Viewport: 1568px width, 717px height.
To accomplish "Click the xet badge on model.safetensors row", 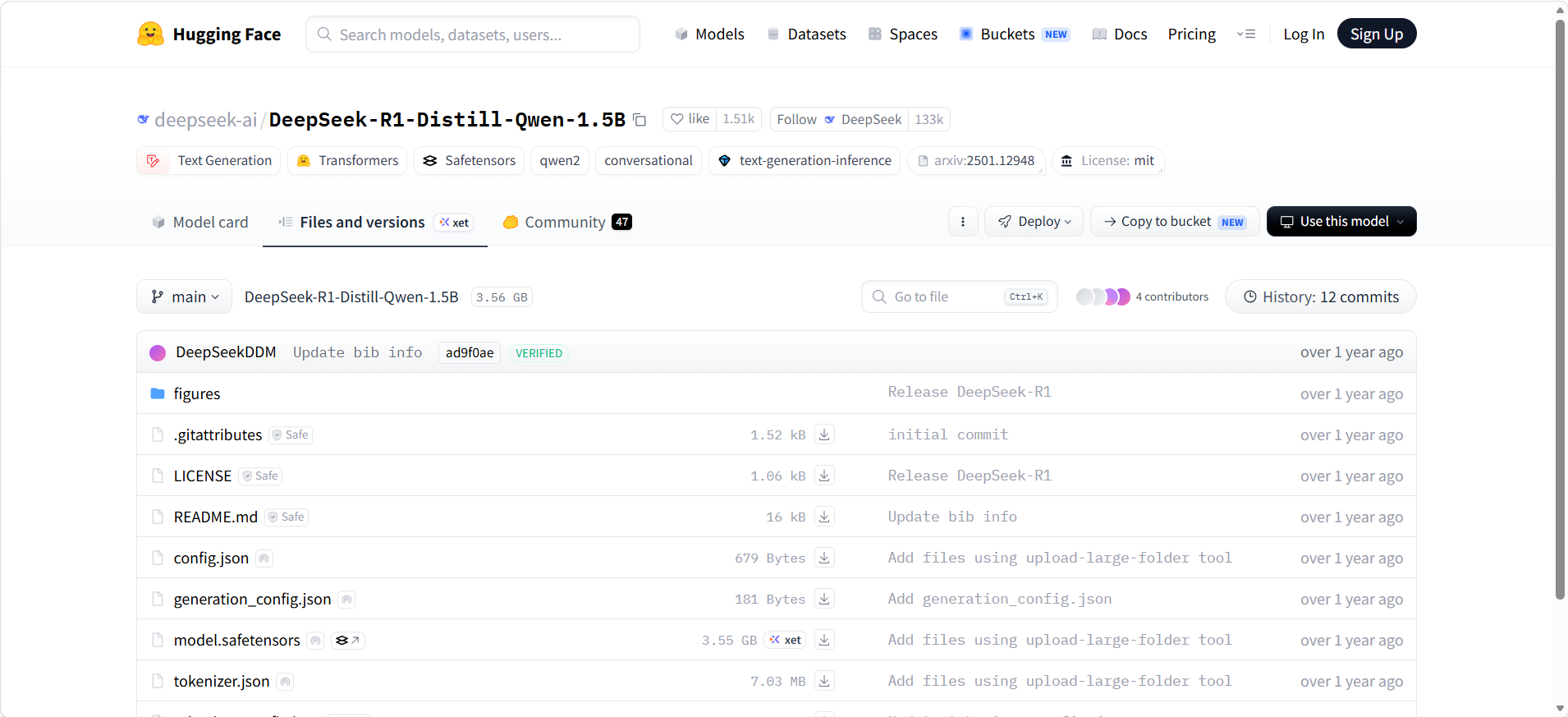I will click(785, 640).
